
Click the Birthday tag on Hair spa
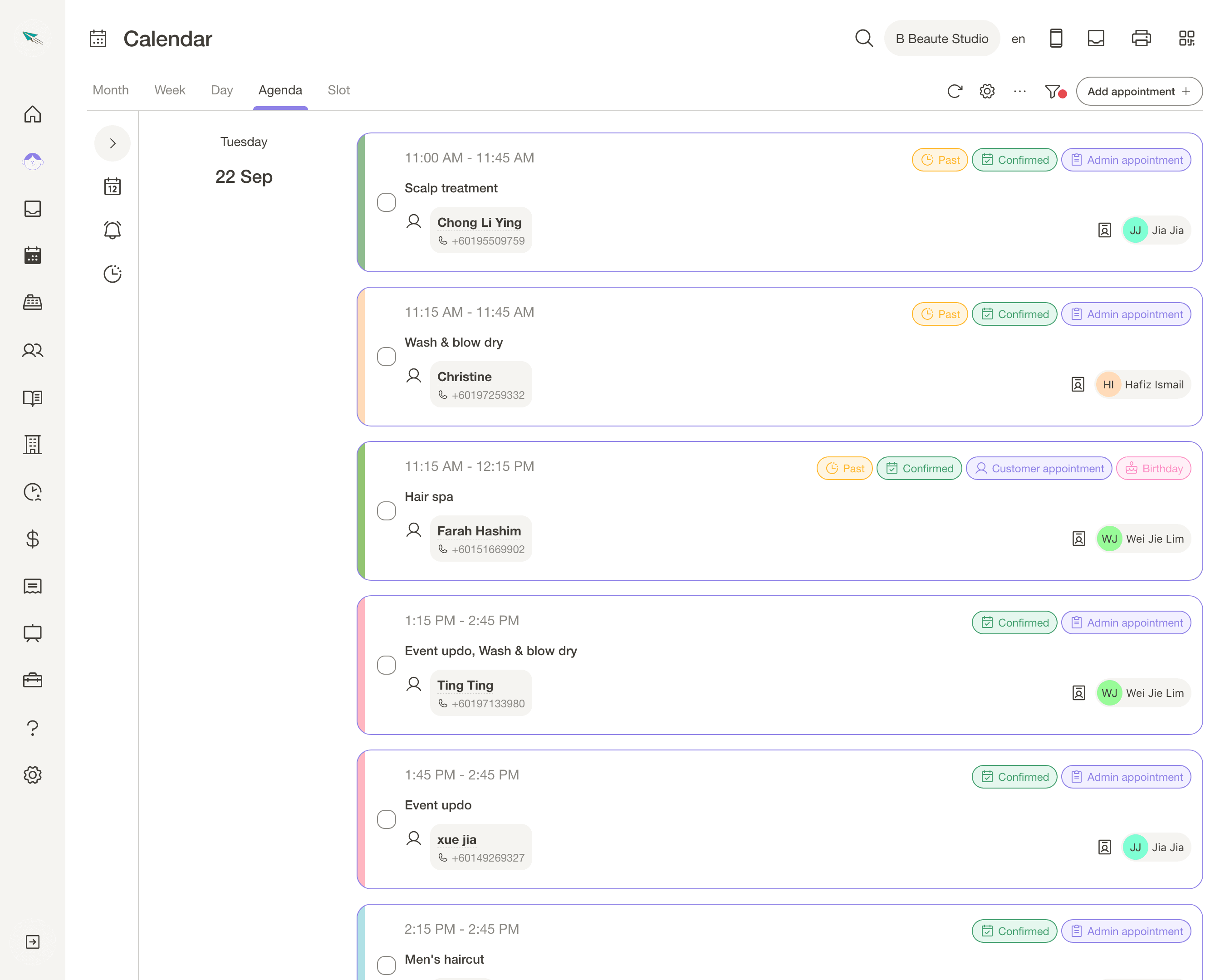[x=1153, y=469]
